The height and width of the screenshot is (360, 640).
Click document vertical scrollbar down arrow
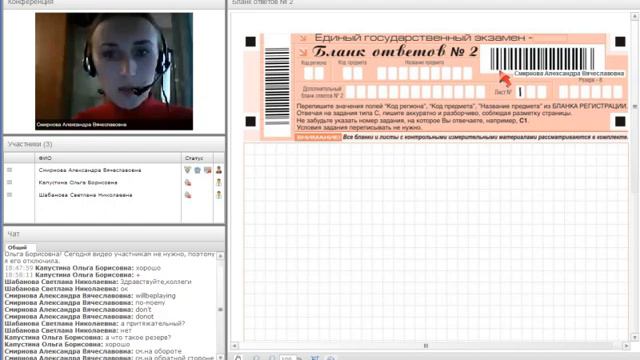[x=635, y=338]
